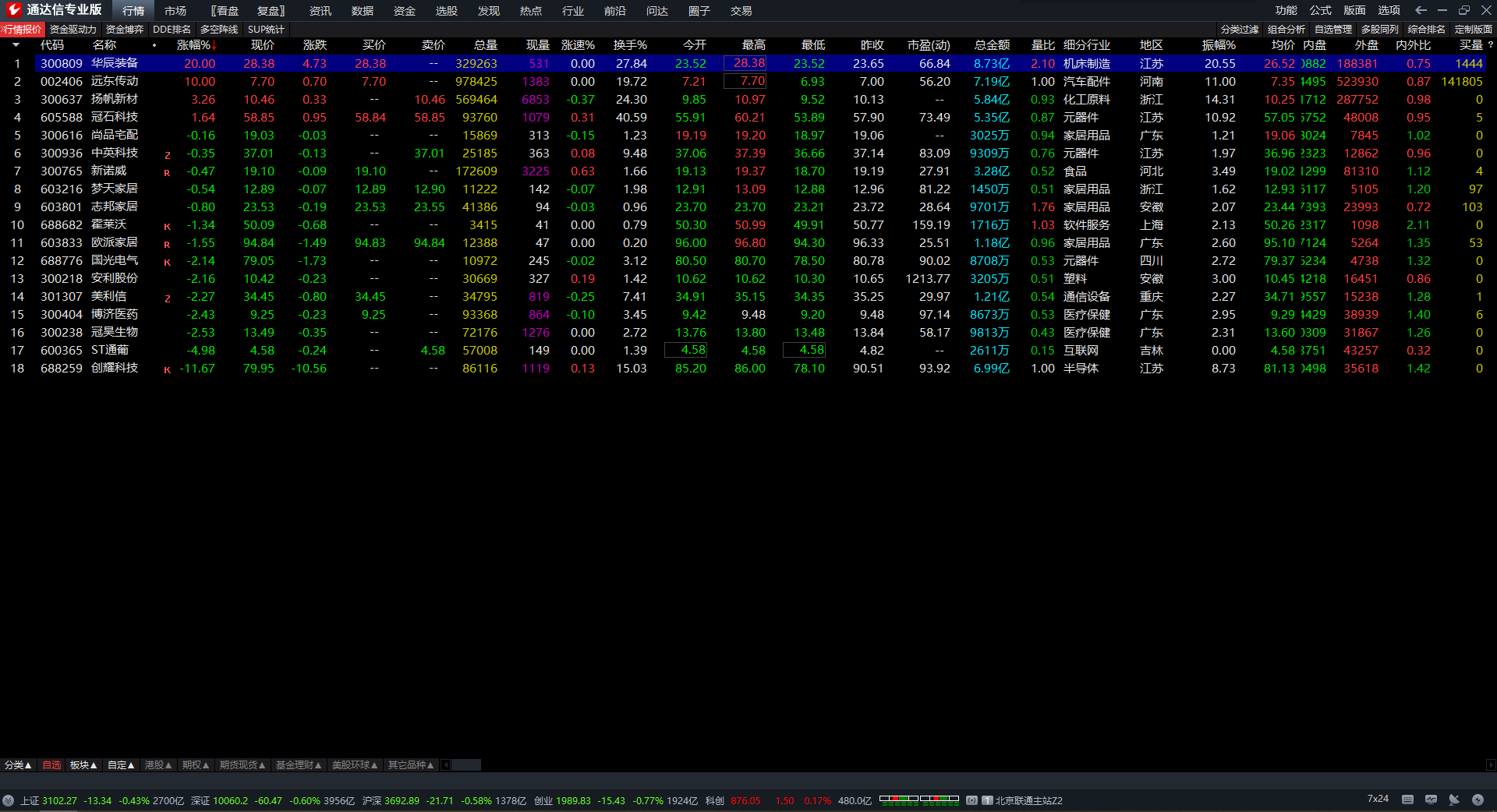The image size is (1497, 812).
Task: Click the 多股同列 button
Action: tap(1380, 29)
